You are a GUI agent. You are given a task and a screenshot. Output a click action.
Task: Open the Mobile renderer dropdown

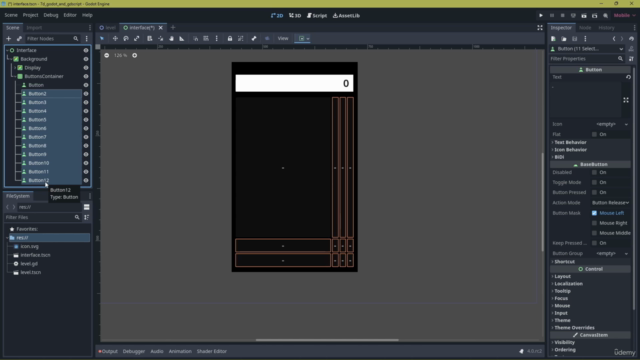click(x=624, y=16)
